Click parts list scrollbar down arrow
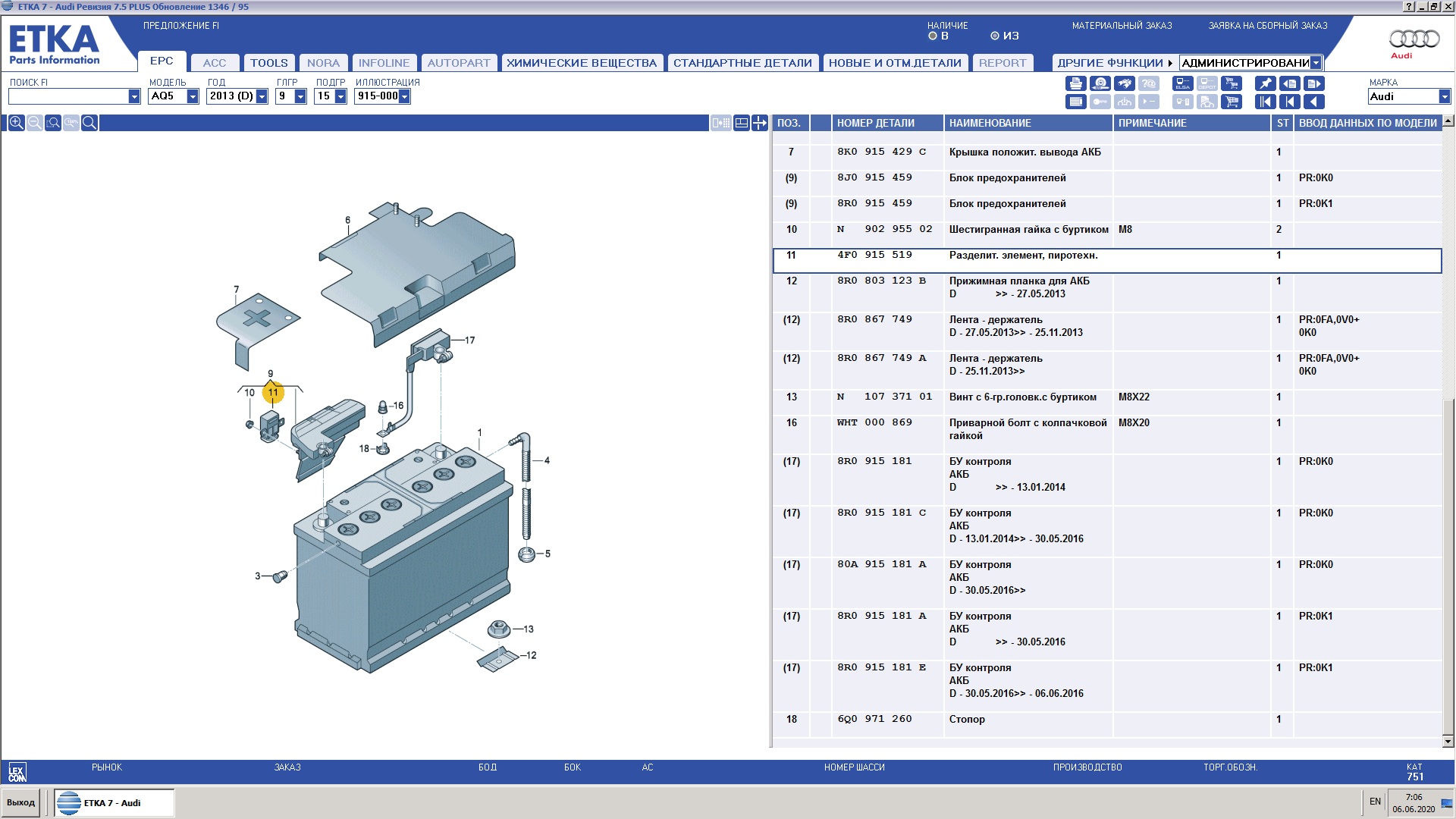Image resolution: width=1456 pixels, height=819 pixels. (x=1448, y=741)
